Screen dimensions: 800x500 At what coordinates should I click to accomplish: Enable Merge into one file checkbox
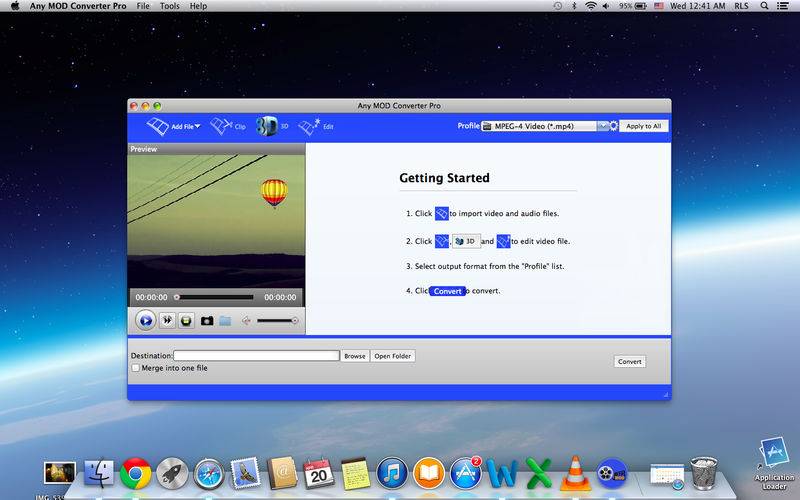tap(136, 368)
